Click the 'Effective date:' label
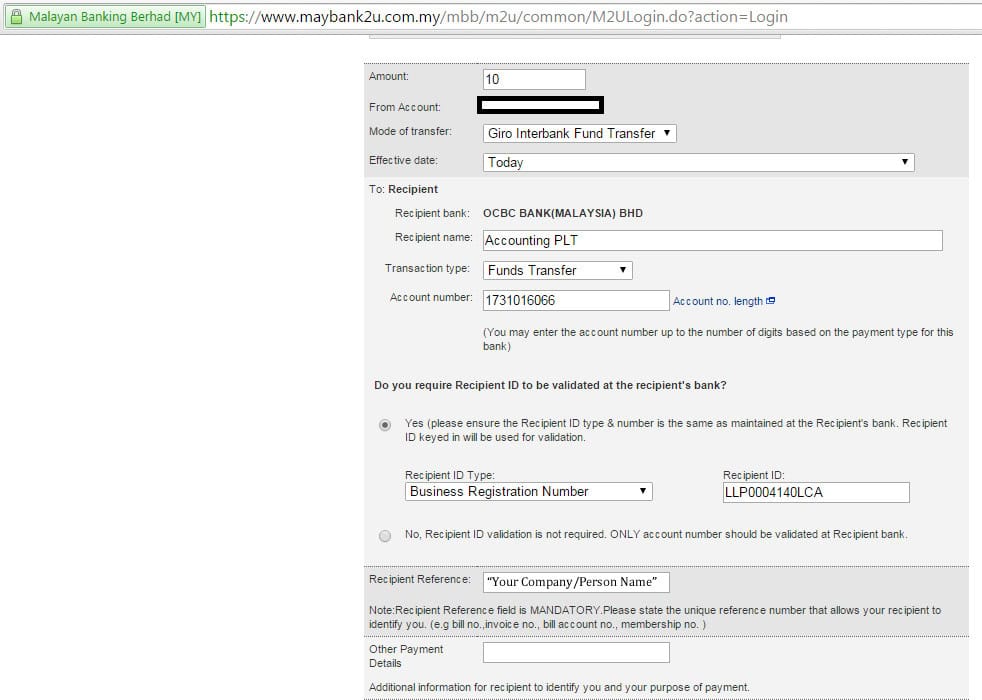This screenshot has height=700, width=982. (x=403, y=161)
